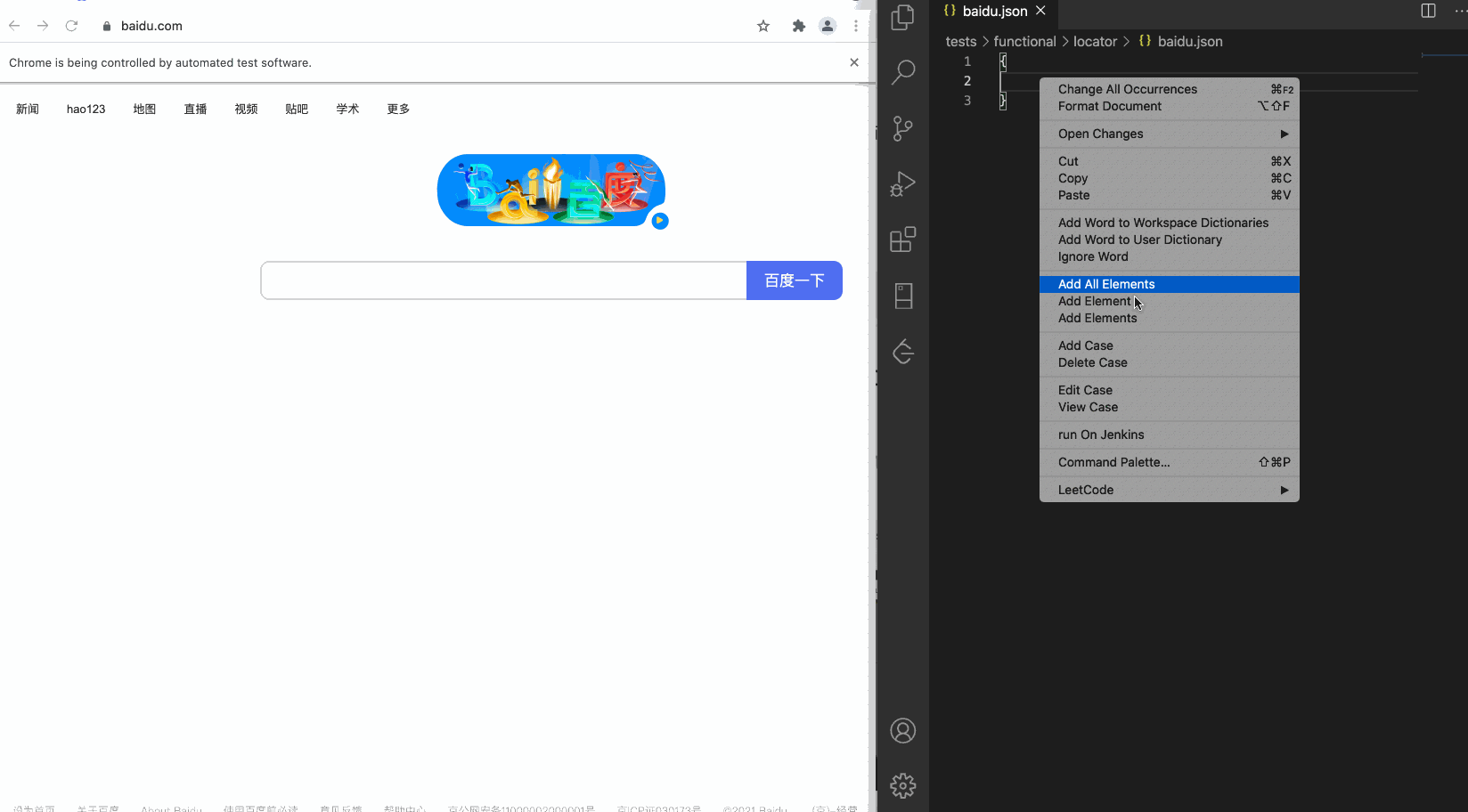Screen dimensions: 1468x812
Task: Focus the Baidu search input box
Action: click(x=503, y=280)
